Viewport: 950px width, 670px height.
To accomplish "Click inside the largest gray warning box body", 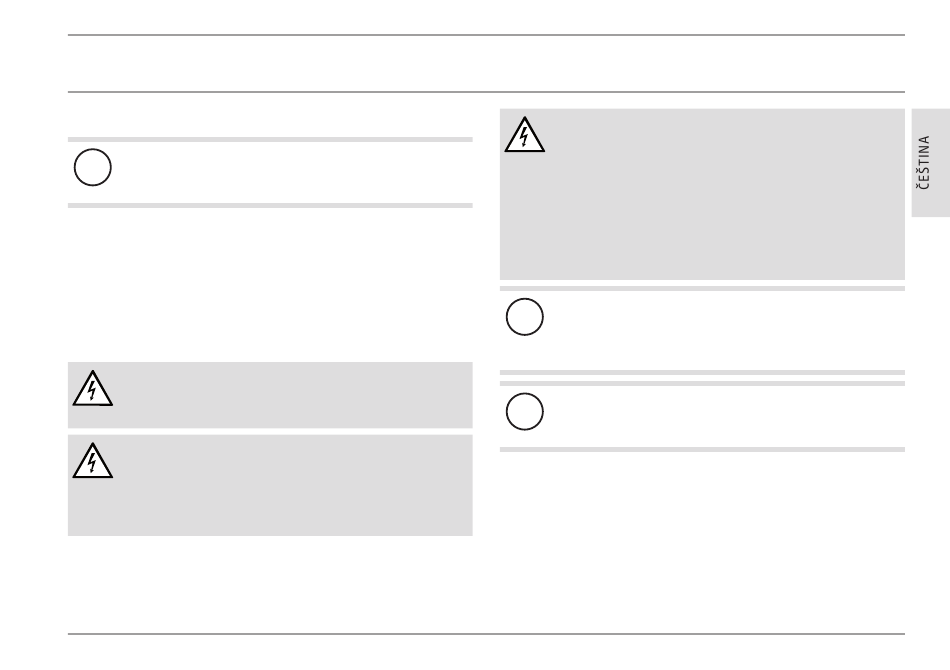I will pos(702,194).
